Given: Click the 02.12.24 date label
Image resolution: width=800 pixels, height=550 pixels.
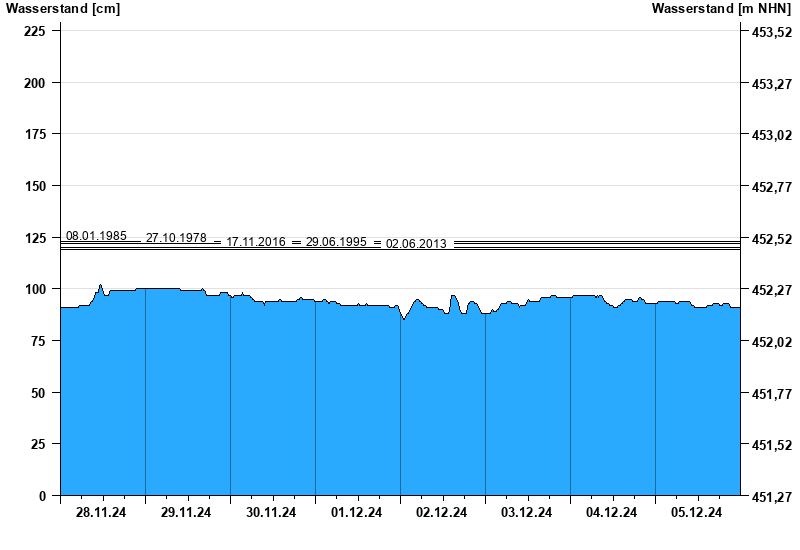Looking at the screenshot, I should click(442, 513).
